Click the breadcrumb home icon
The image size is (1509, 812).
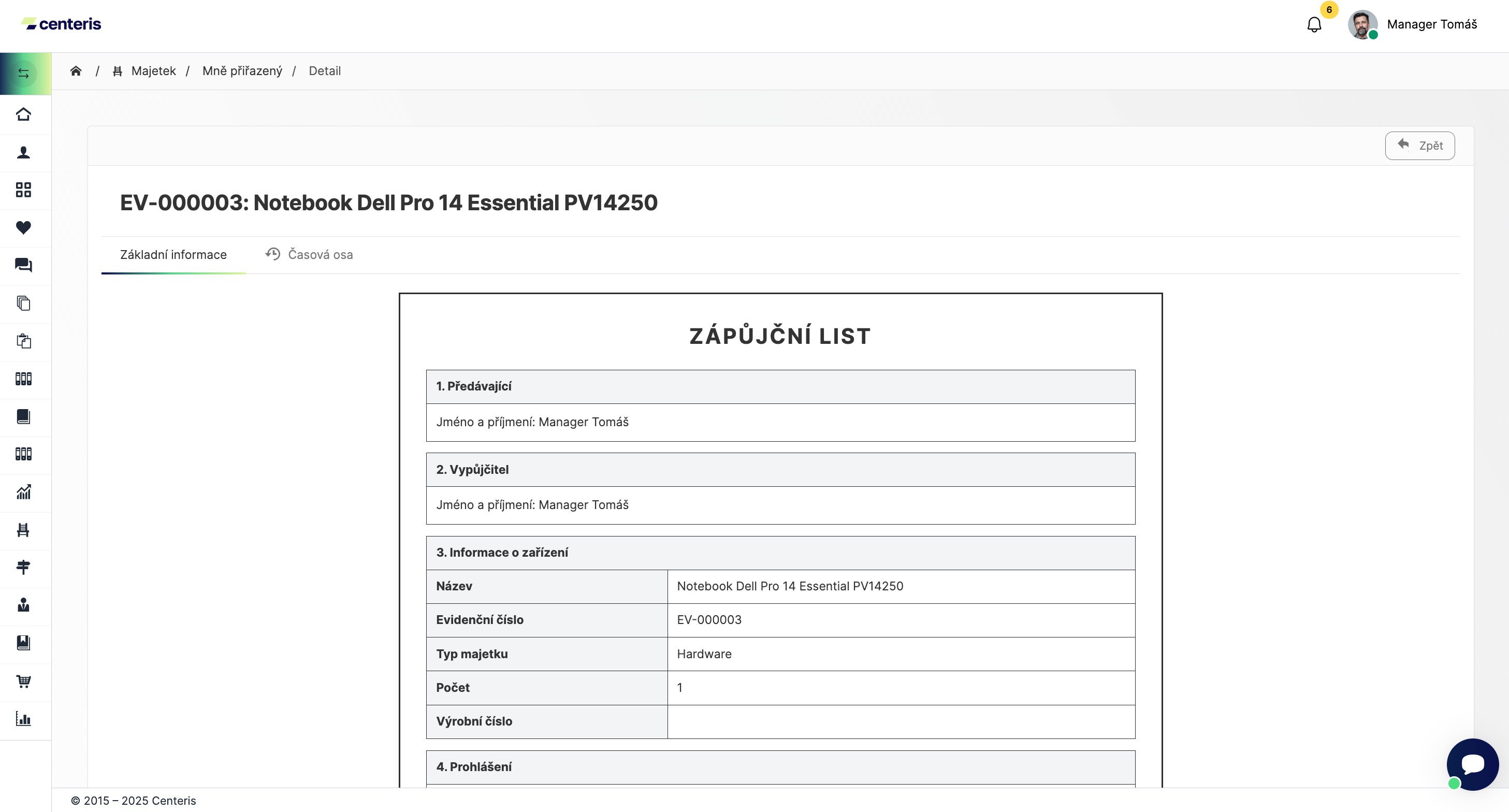(76, 71)
